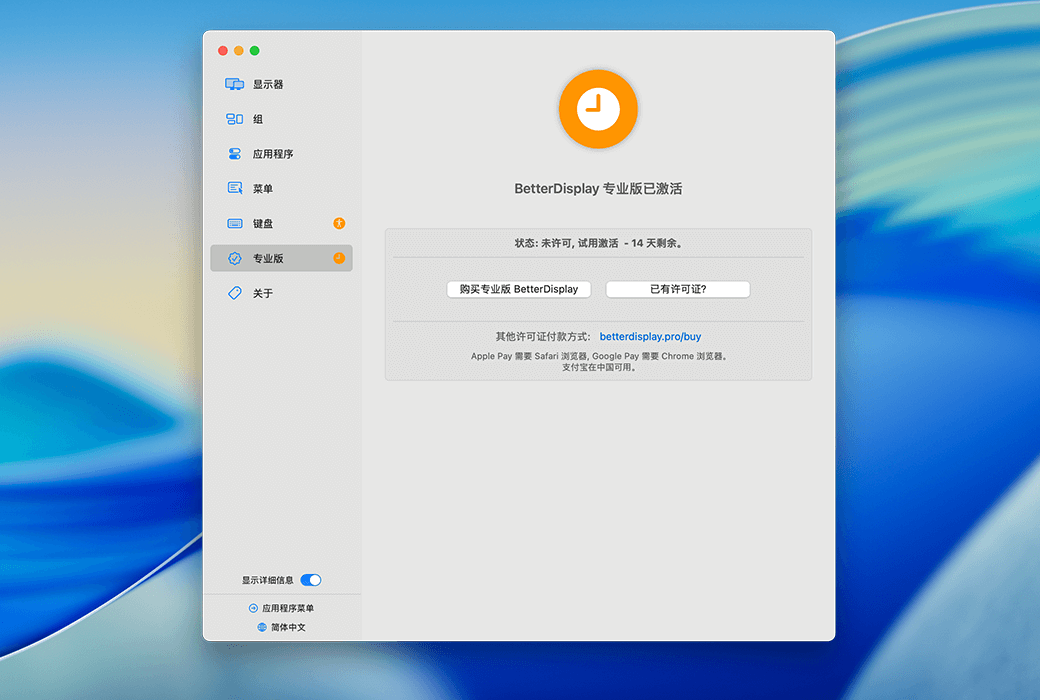Zoom the window with the green button
This screenshot has width=1040, height=700.
(255, 51)
